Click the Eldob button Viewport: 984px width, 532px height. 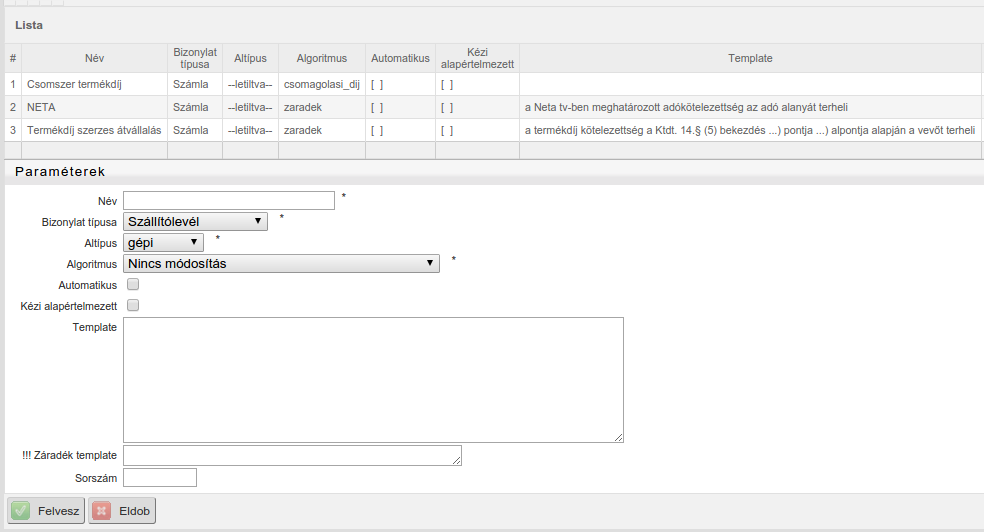point(122,511)
